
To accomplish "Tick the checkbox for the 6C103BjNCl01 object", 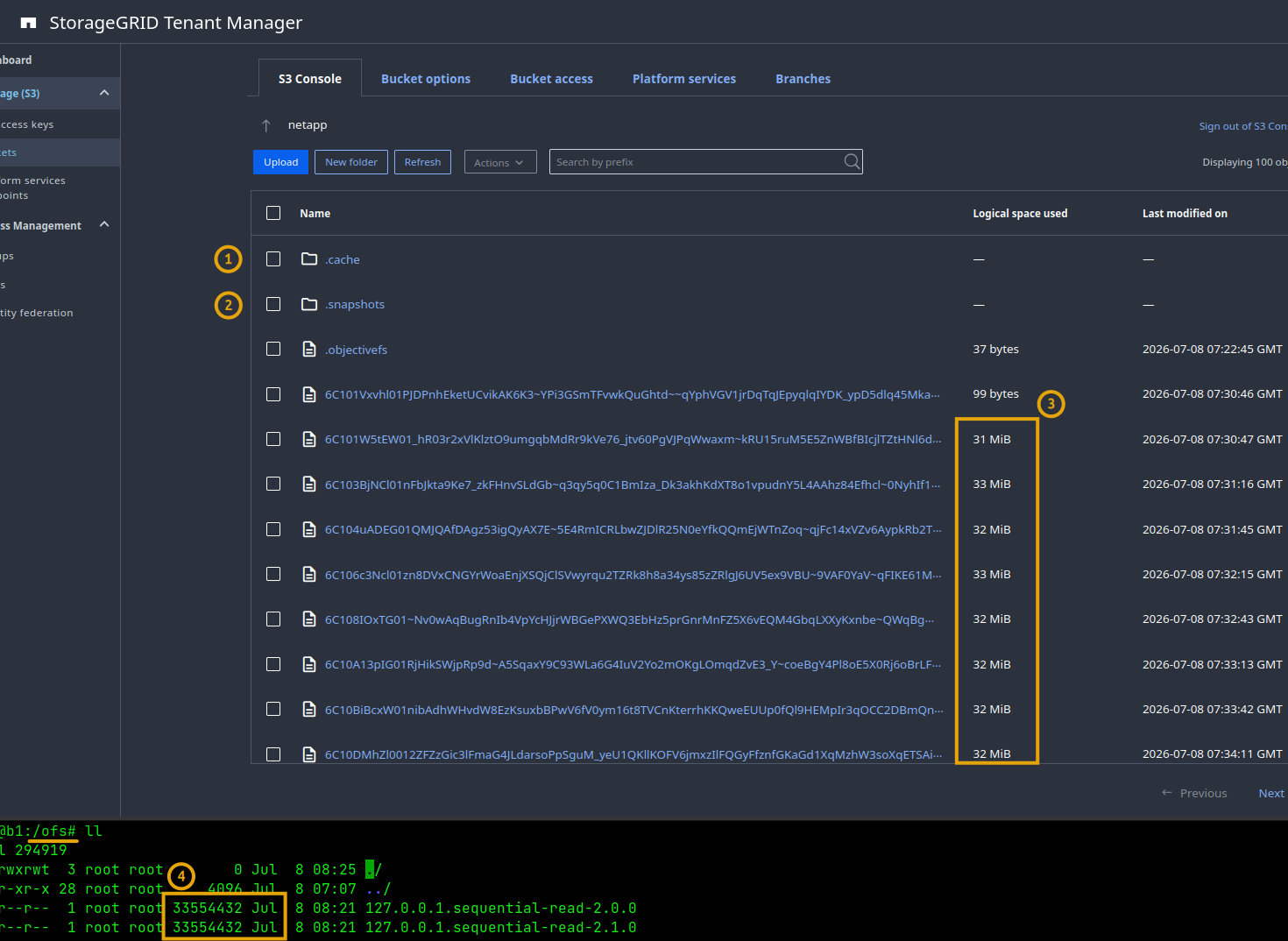I will tap(273, 484).
